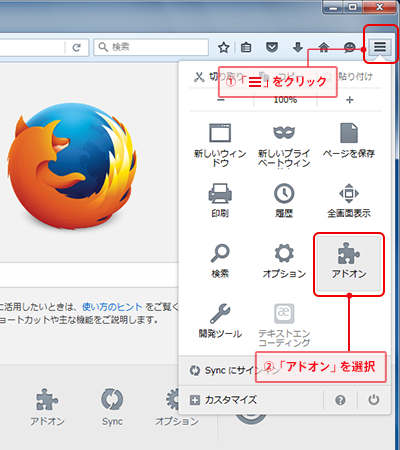
Task: Open オプション gear in menu panel
Action: coord(284,261)
